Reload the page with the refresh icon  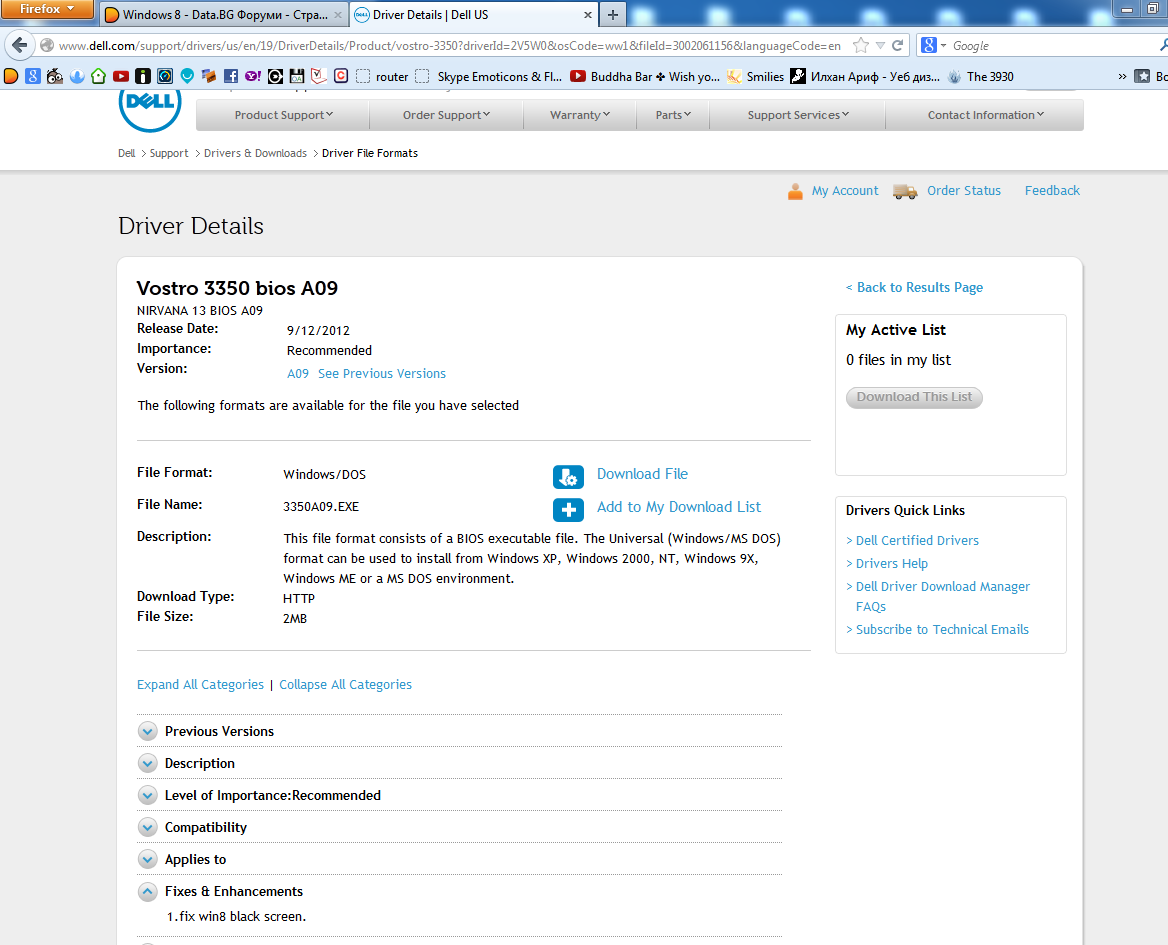point(898,45)
